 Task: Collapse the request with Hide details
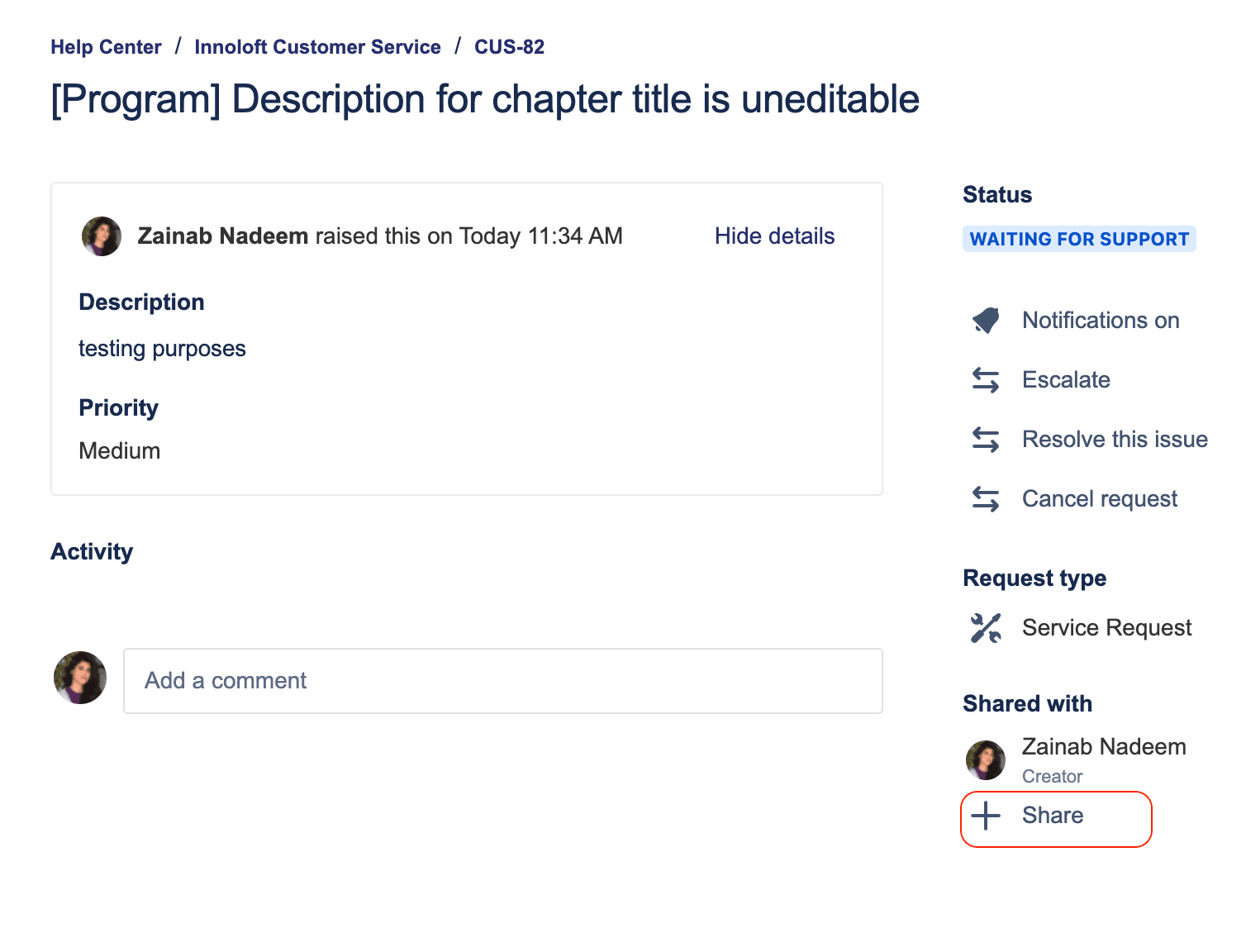coord(774,236)
